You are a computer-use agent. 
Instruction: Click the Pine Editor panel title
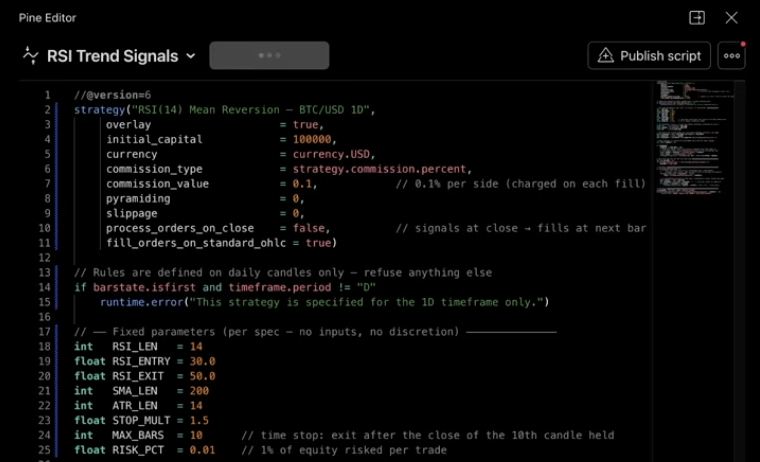pos(48,18)
